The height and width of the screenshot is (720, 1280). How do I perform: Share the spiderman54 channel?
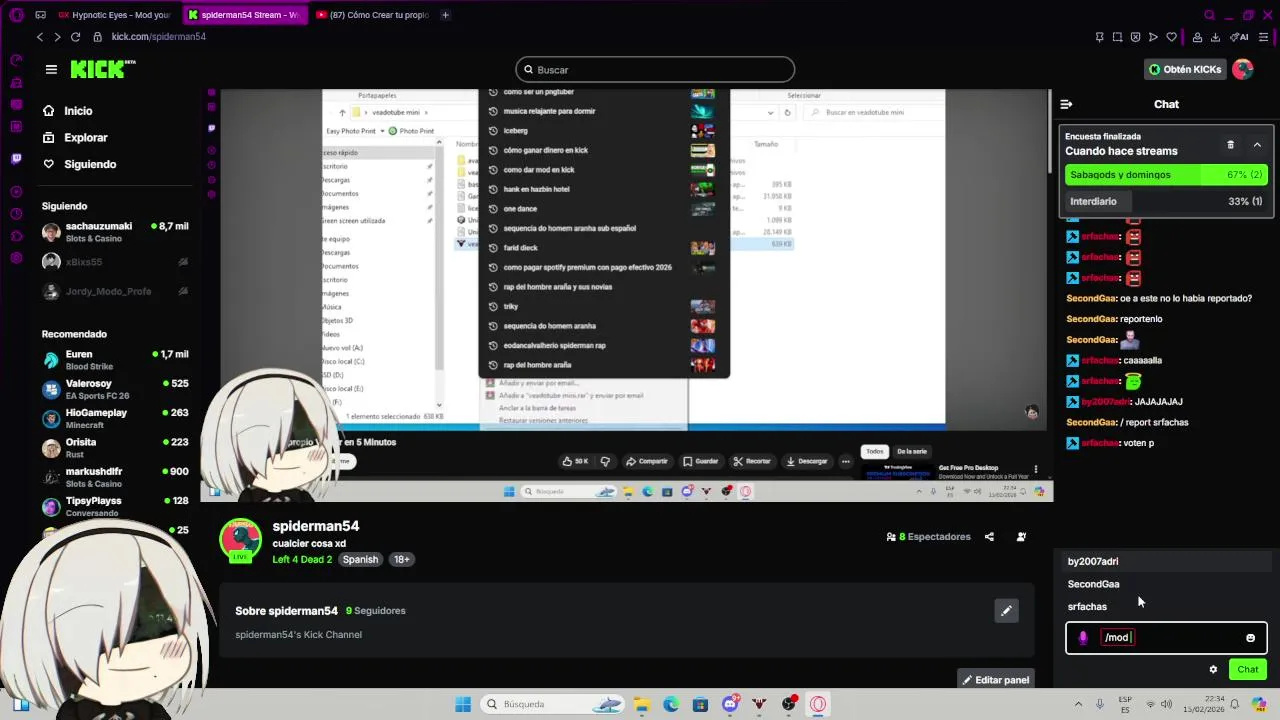[x=989, y=537]
